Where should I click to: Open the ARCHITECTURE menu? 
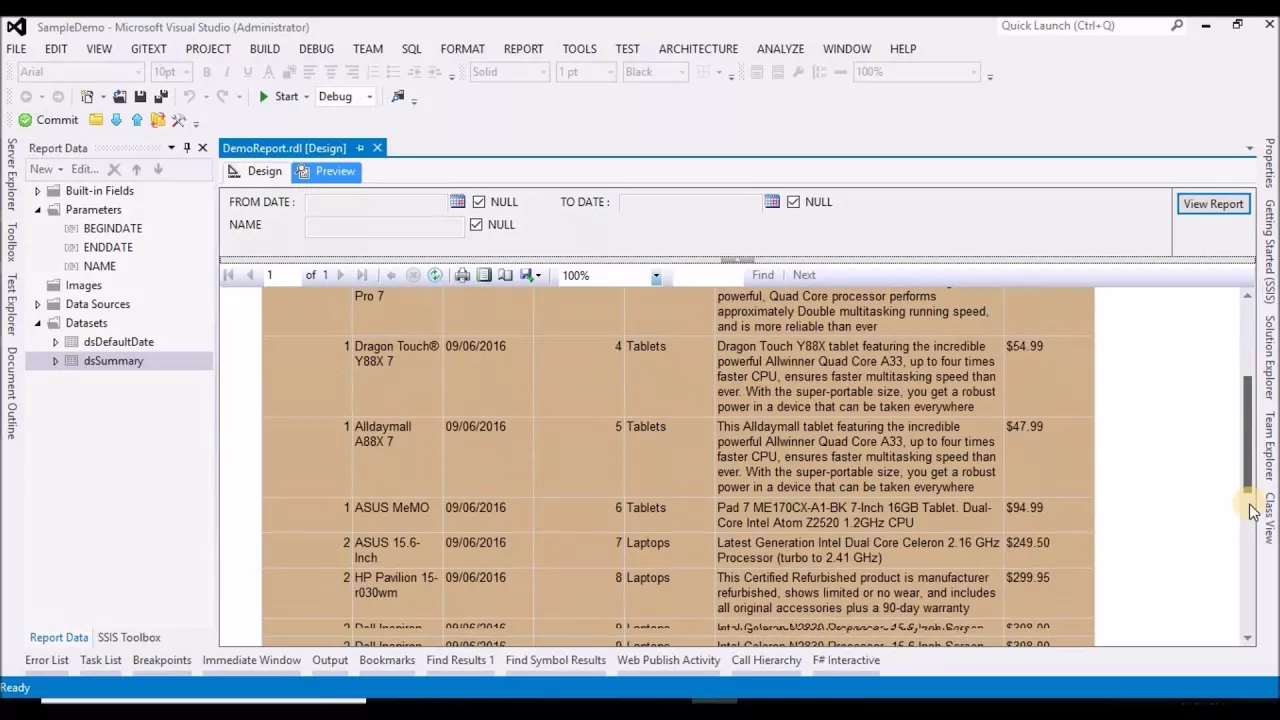click(x=698, y=48)
